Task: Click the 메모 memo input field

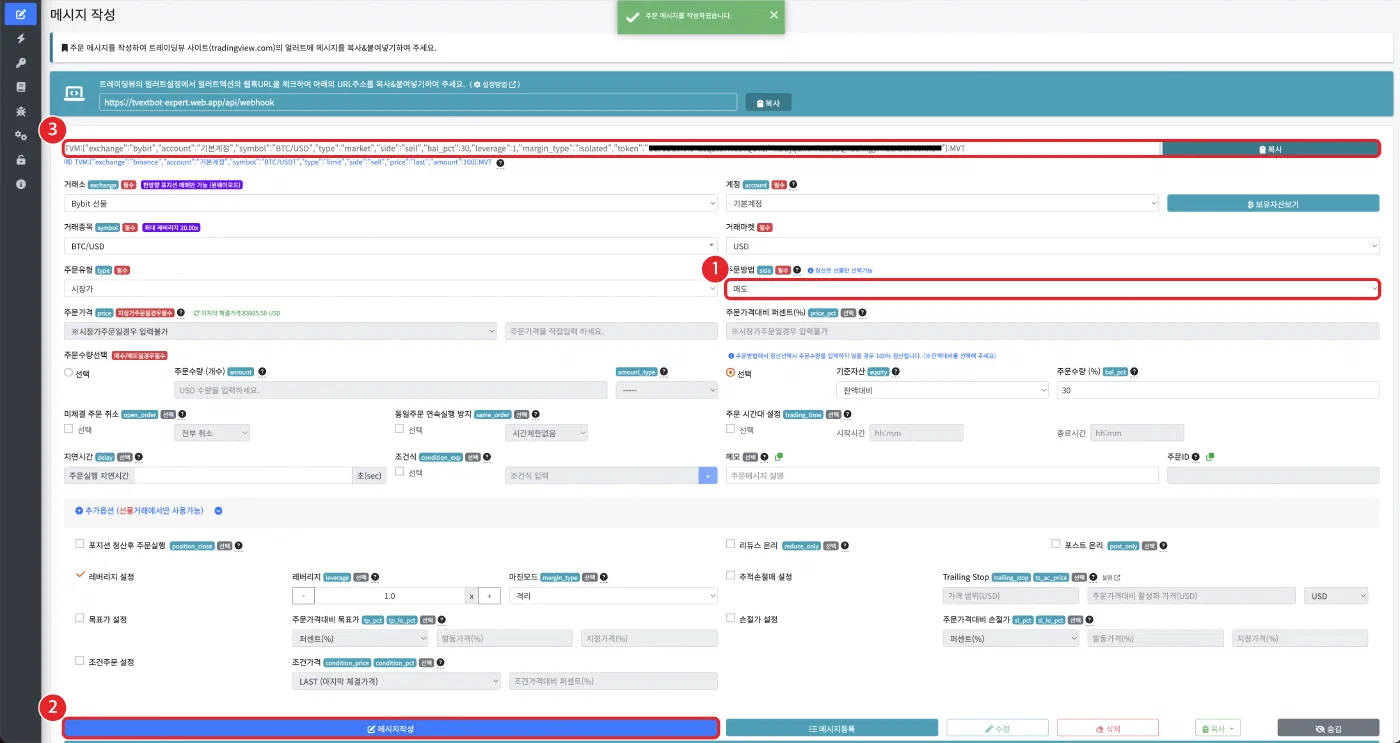Action: click(x=942, y=476)
